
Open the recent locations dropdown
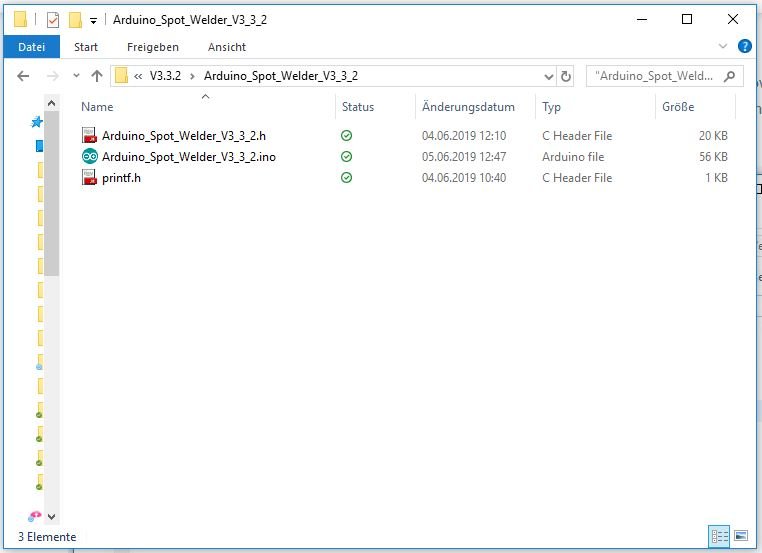coord(76,76)
